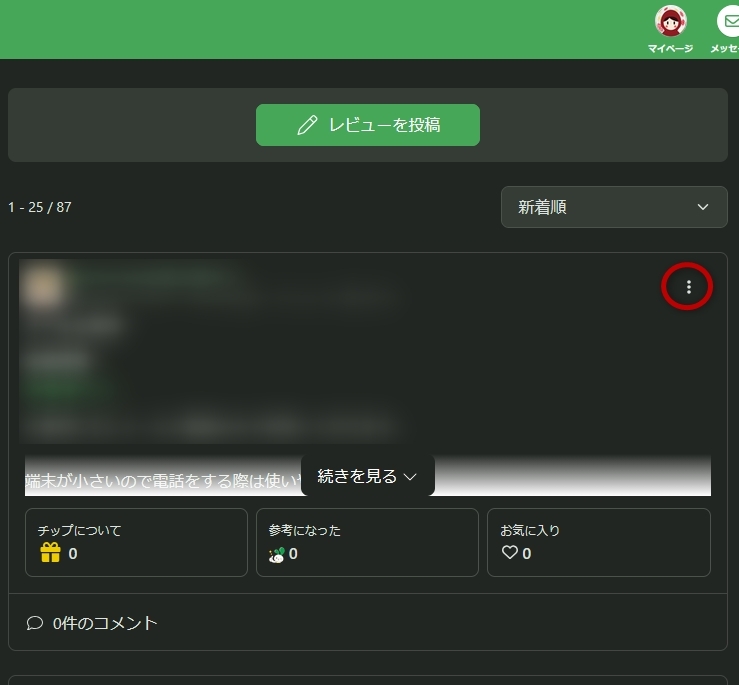Screen dimensions: 739x685
Task: Click the yellow gift chip icon
Action: [x=50, y=553]
